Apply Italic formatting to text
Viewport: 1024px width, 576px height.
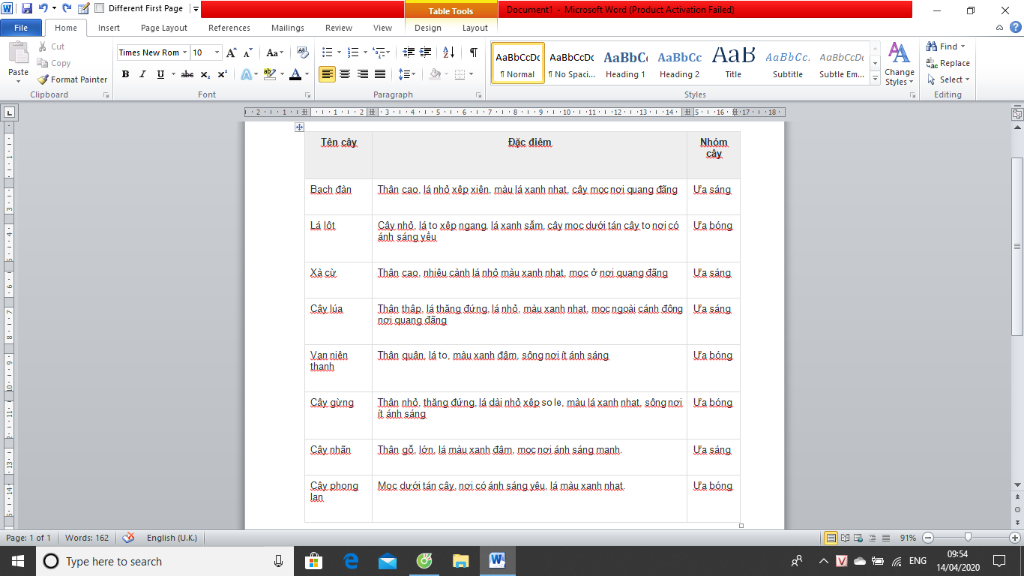[141, 74]
